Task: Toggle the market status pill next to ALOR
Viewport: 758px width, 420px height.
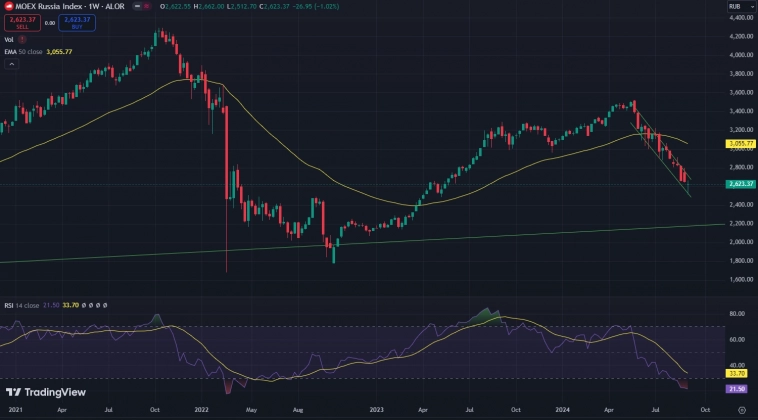Action: (x=142, y=6)
